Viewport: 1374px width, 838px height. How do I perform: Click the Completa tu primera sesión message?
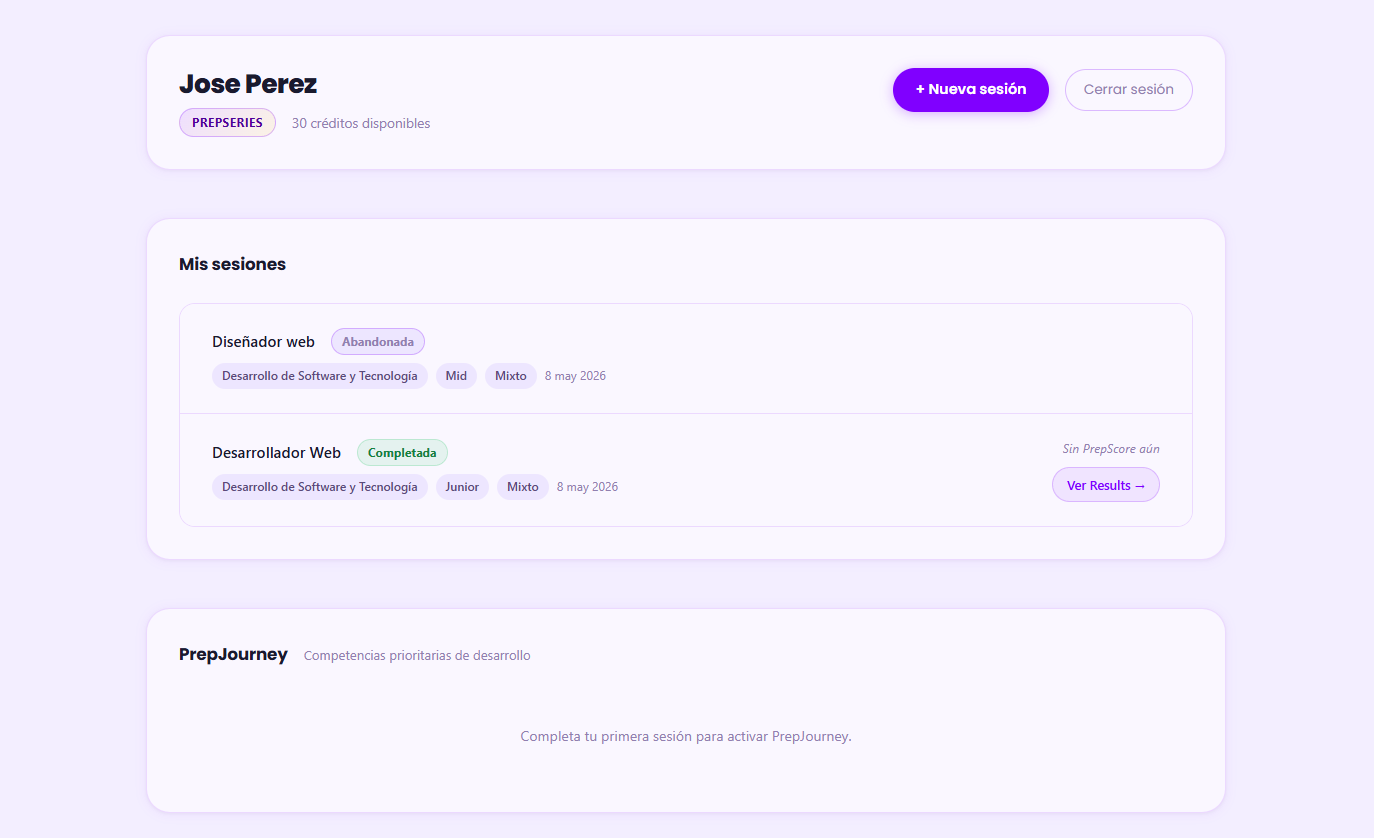pyautogui.click(x=686, y=736)
